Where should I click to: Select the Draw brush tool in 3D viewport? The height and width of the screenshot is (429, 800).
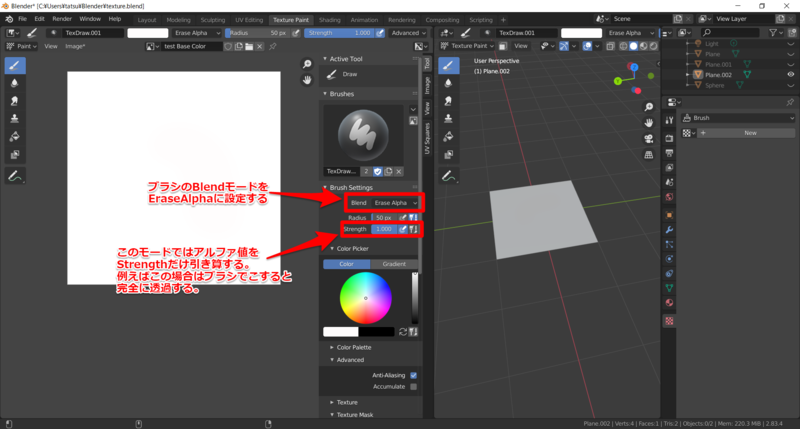[448, 65]
